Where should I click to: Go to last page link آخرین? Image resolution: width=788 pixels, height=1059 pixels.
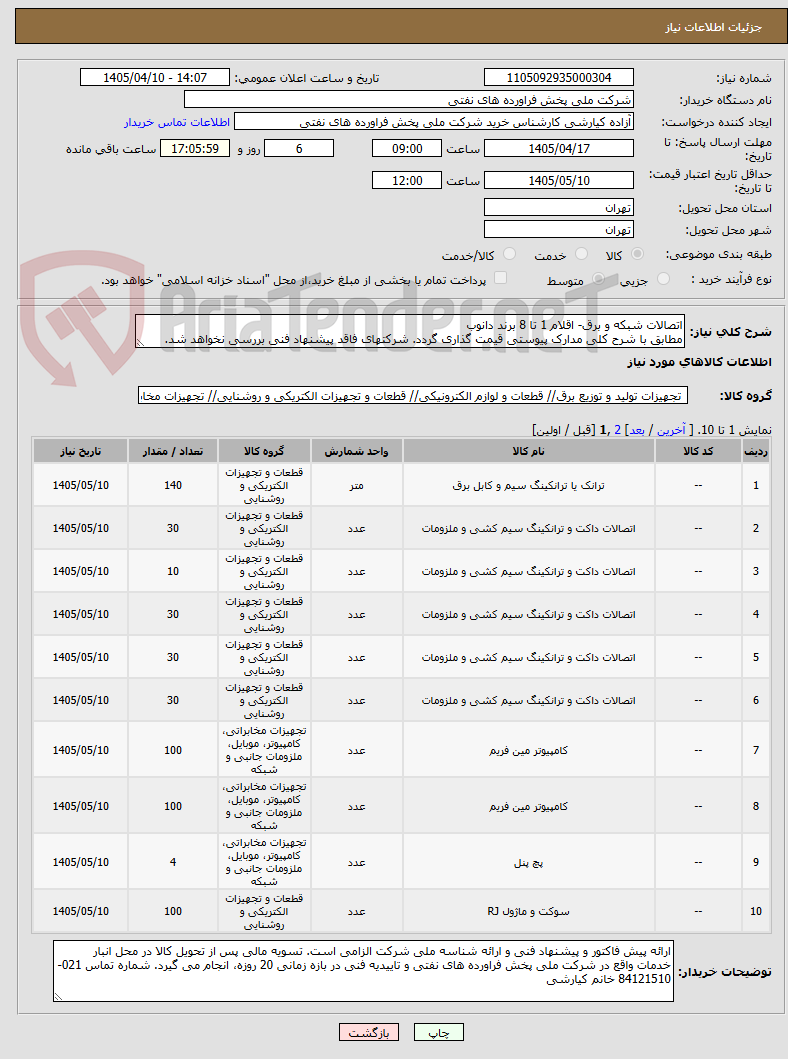(672, 430)
